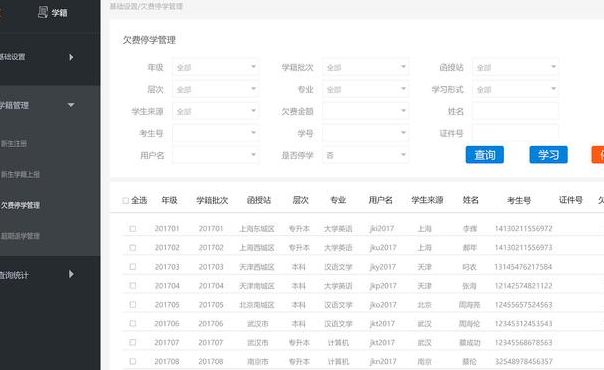This screenshot has height=370, width=604.
Task: Check the row for jkn2017
Action: [133, 361]
